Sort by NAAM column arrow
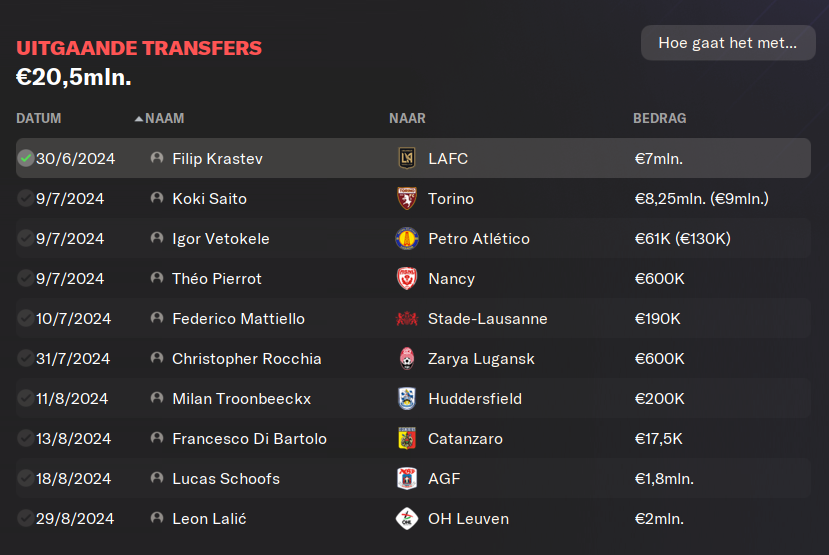Viewport: 829px width, 555px height. tap(139, 118)
